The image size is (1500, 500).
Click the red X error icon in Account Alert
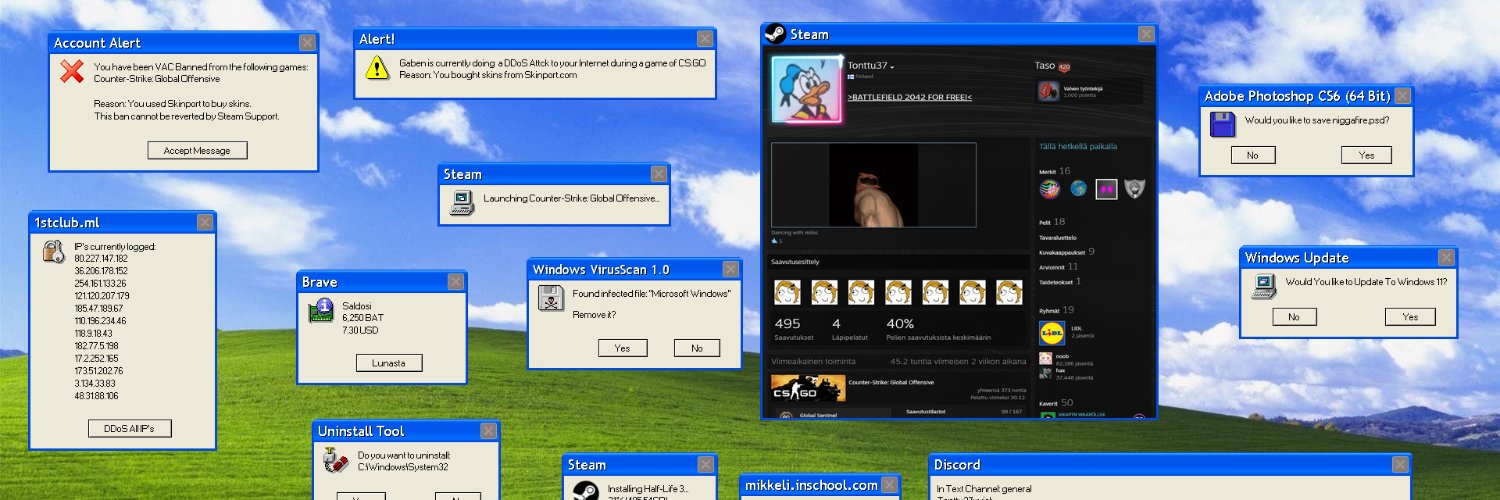[70, 71]
